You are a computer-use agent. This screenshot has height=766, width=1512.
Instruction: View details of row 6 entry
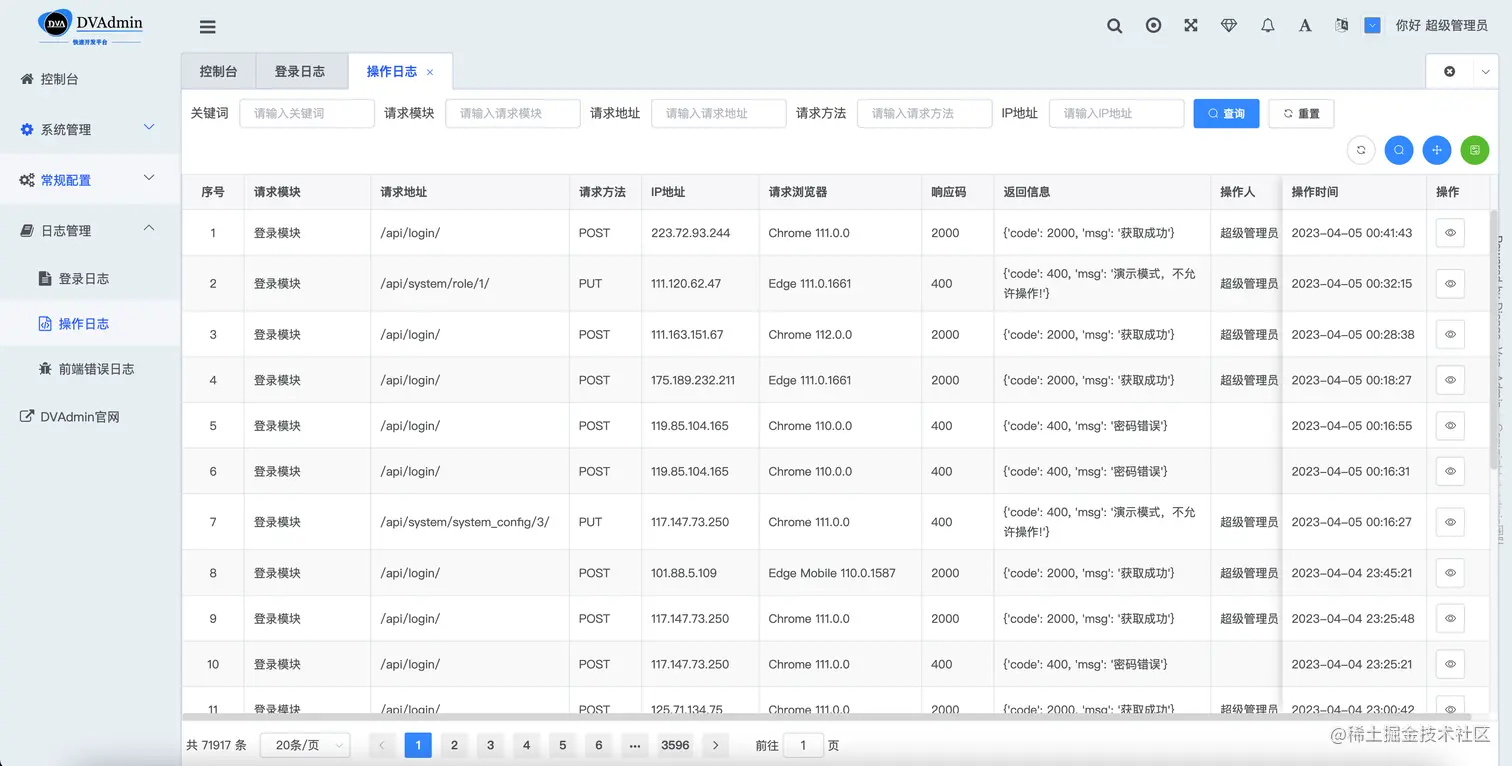[x=1450, y=471]
